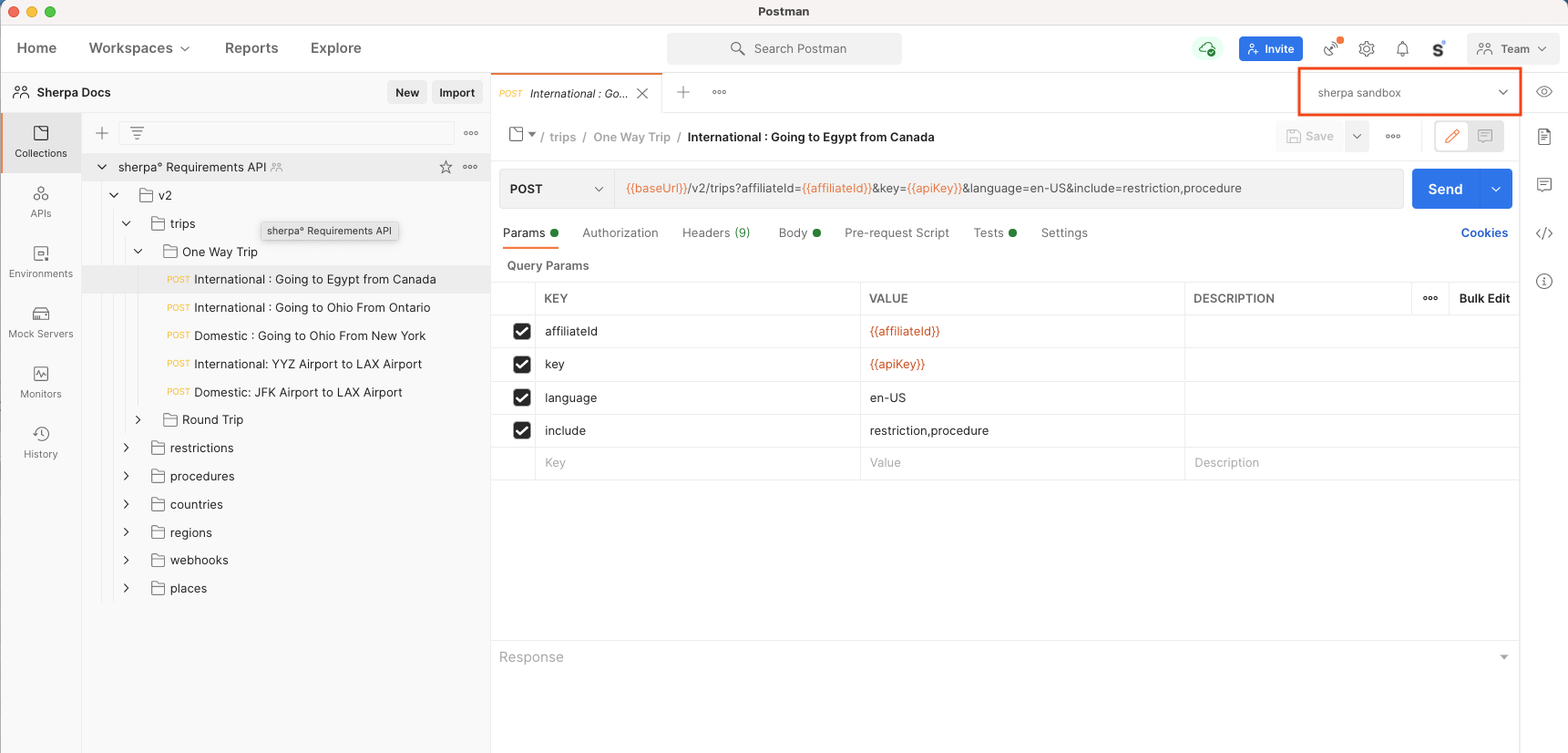Open the Code snippet icon in right sidebar

1544,233
